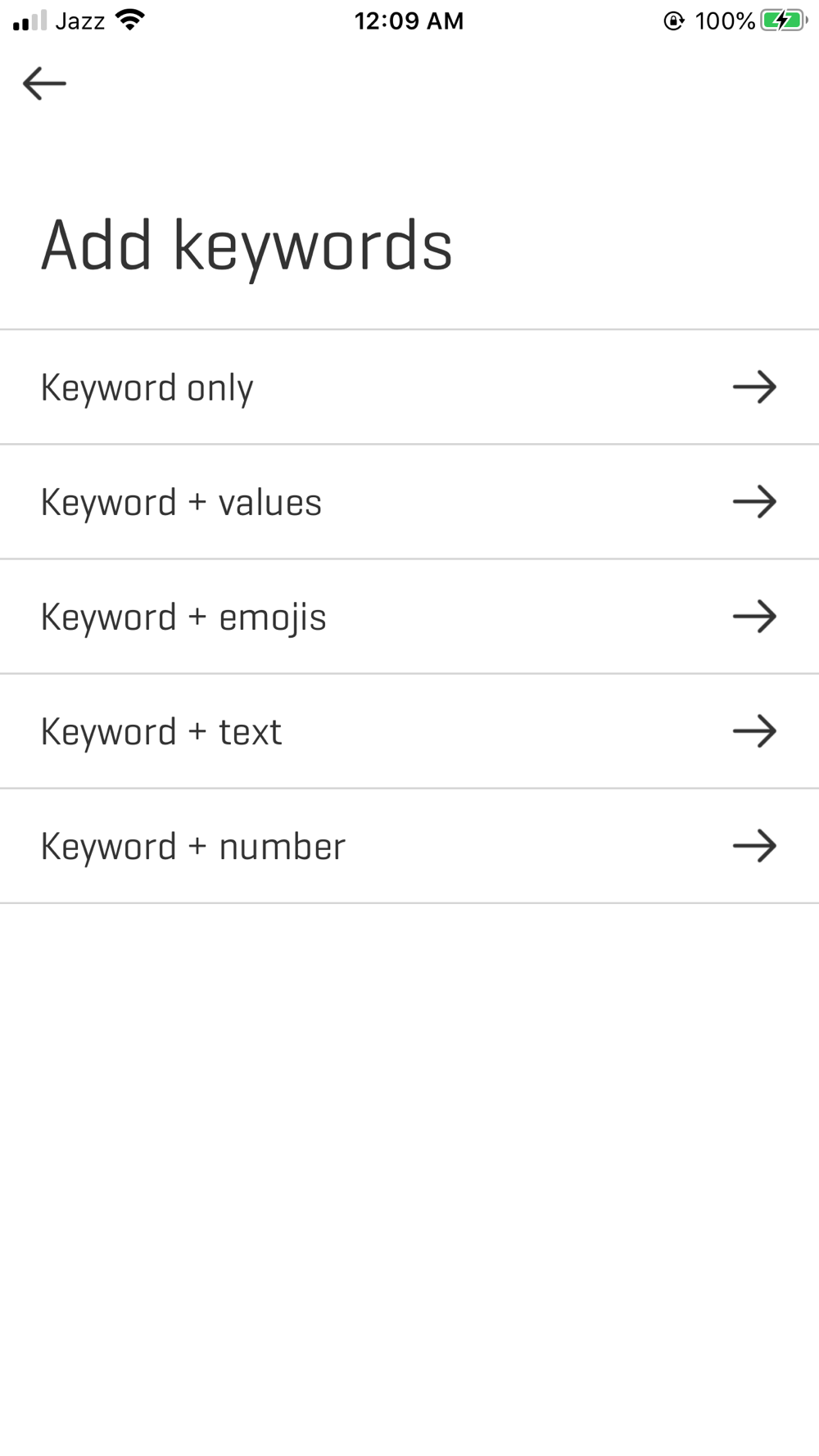Choose the Keyword + emojis option
The image size is (819, 1456).
point(409,617)
